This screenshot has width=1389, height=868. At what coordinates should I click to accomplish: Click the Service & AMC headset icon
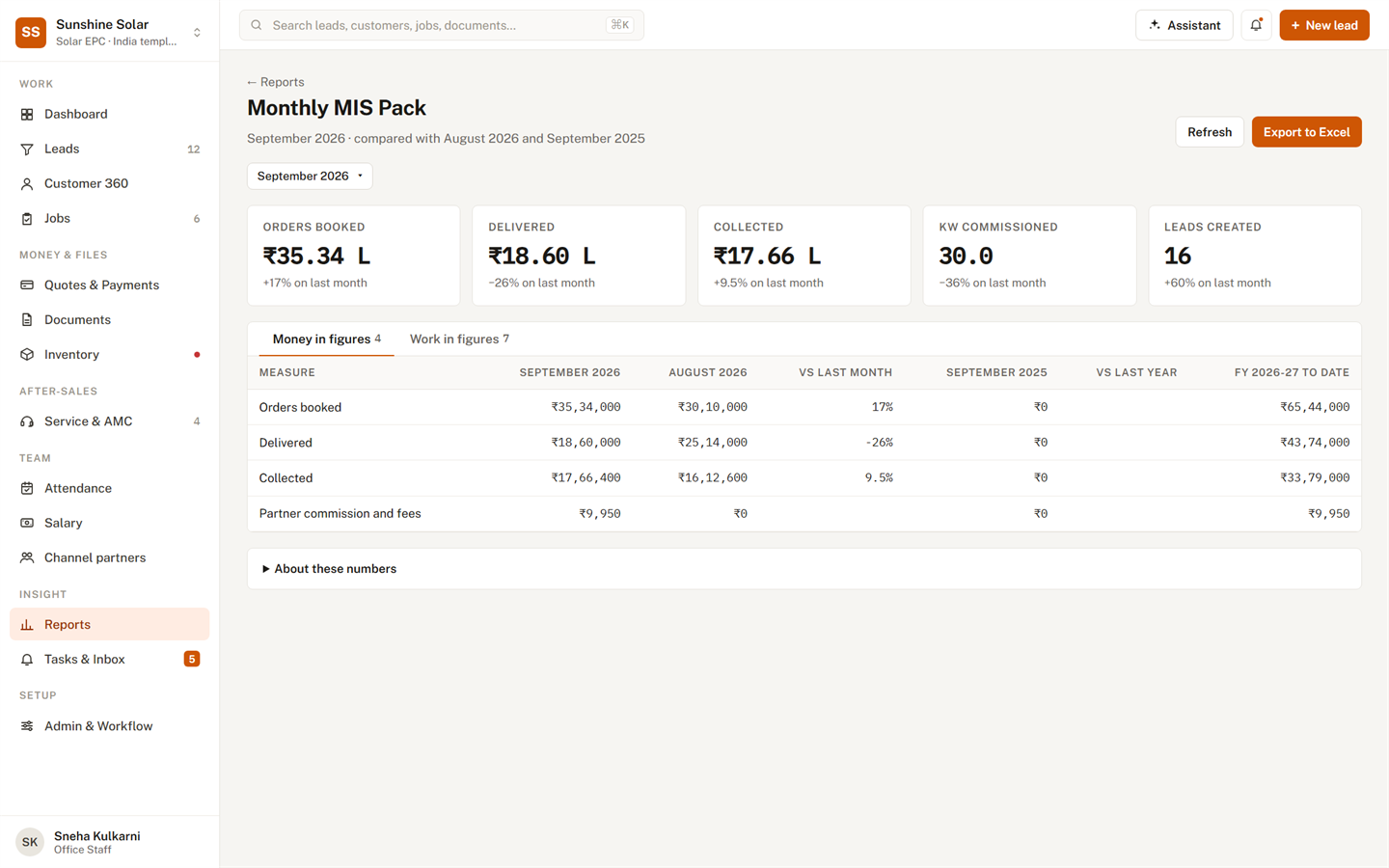(27, 421)
